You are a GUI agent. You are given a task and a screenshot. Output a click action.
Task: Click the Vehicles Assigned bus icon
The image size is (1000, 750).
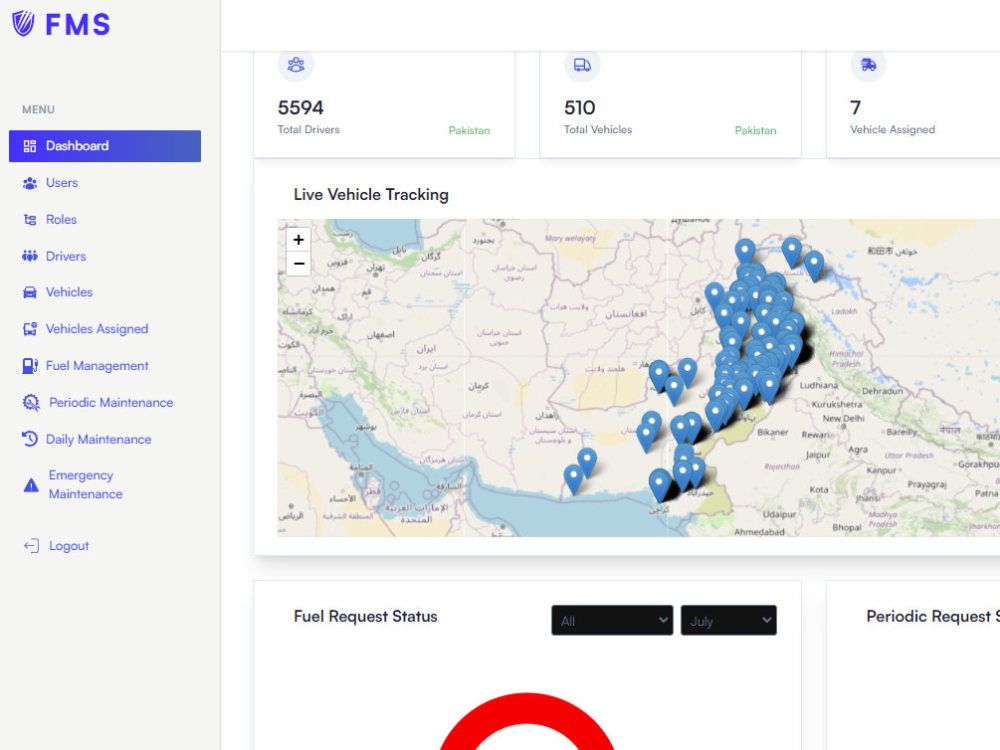pyautogui.click(x=30, y=329)
